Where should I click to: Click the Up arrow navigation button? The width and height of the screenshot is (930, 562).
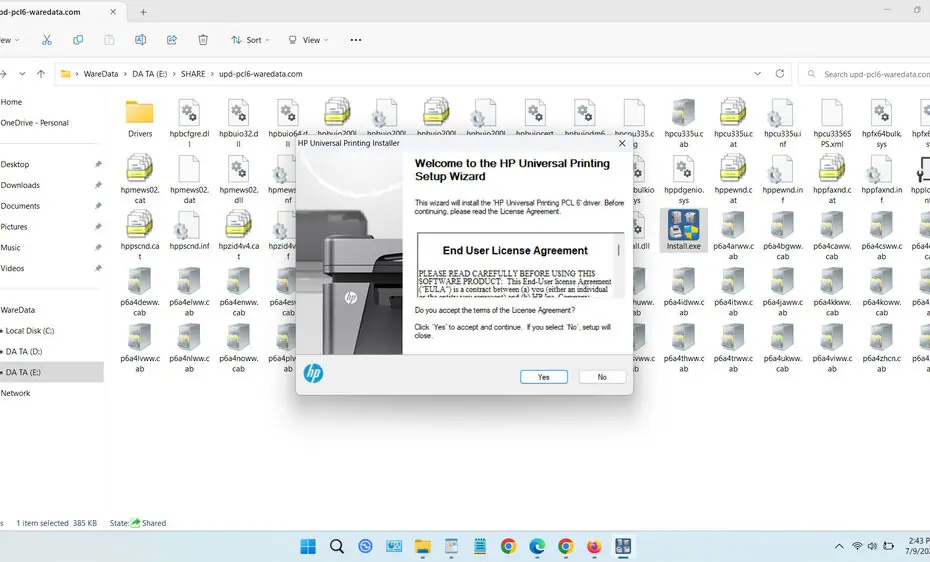point(41,74)
